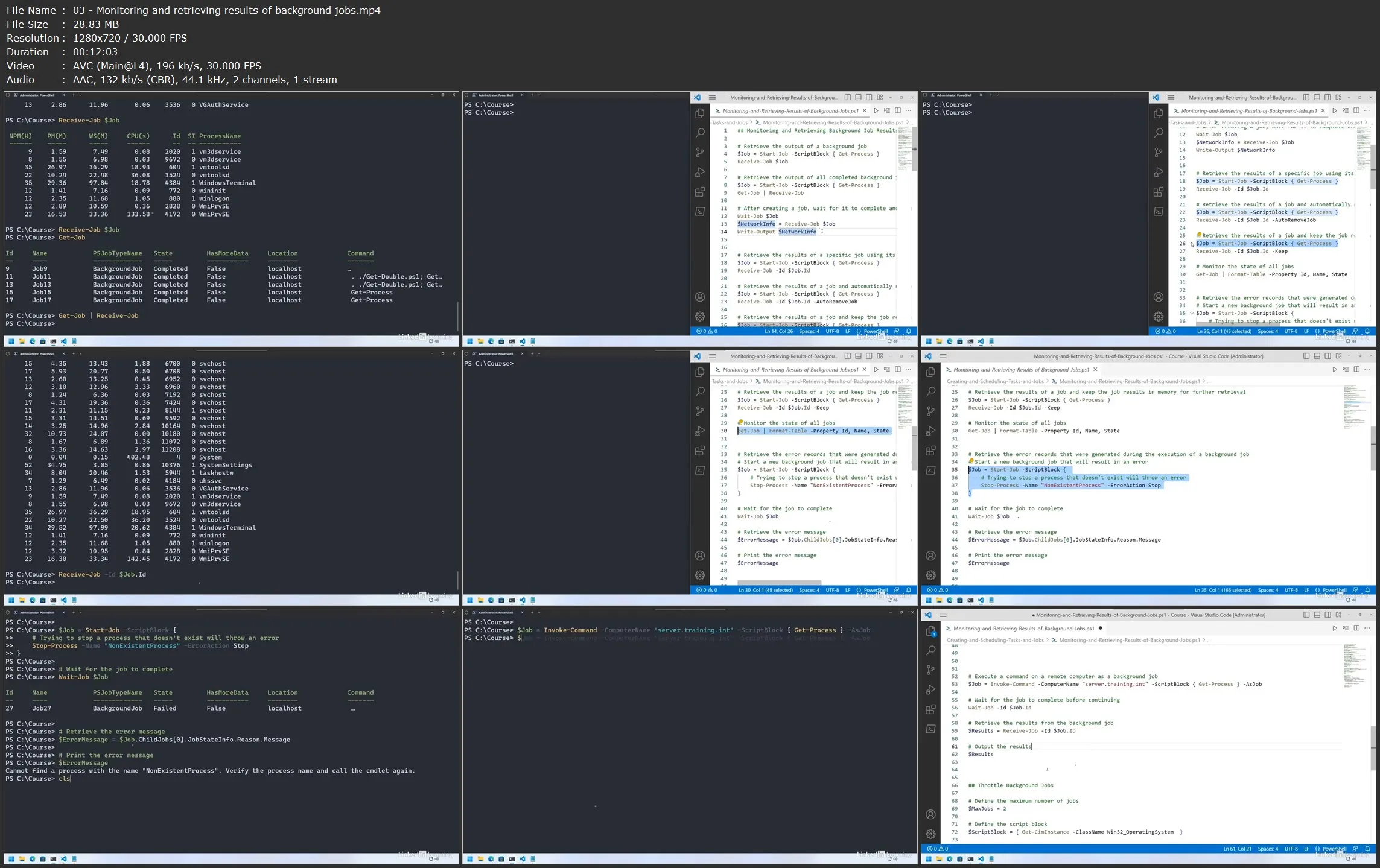Image resolution: width=1380 pixels, height=868 pixels.
Task: Click lightbulb at line 34 in Ln 35 window
Action: tap(971, 461)
